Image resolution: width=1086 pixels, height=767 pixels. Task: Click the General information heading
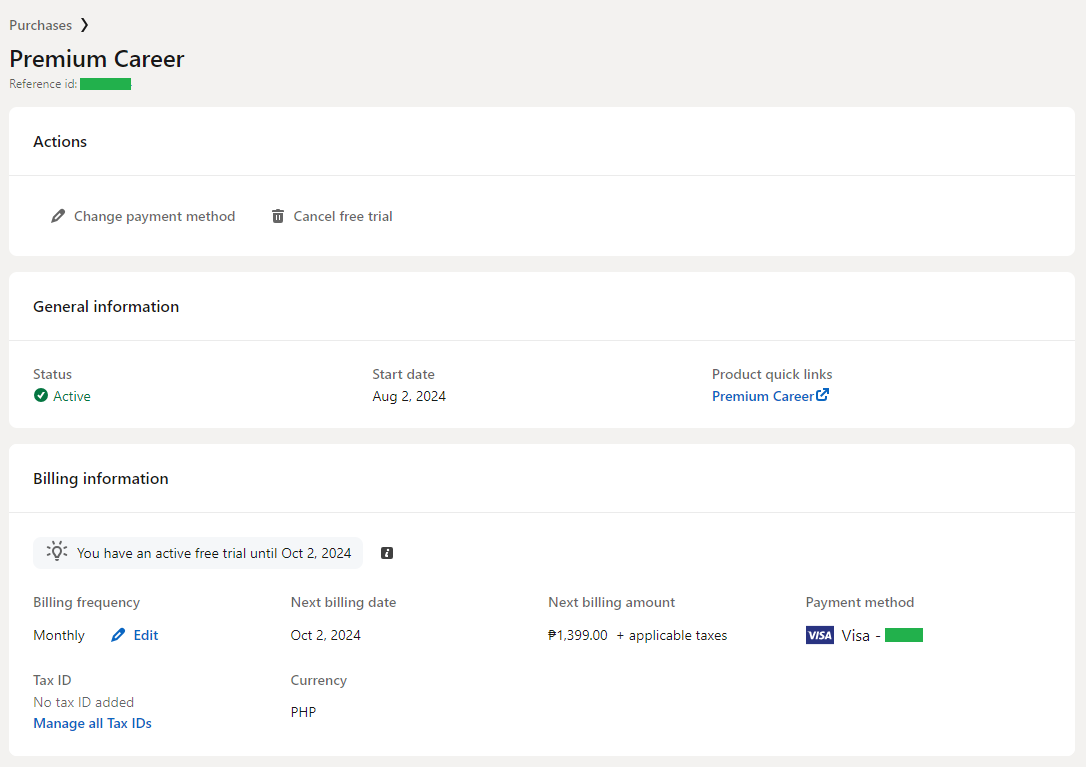106,306
